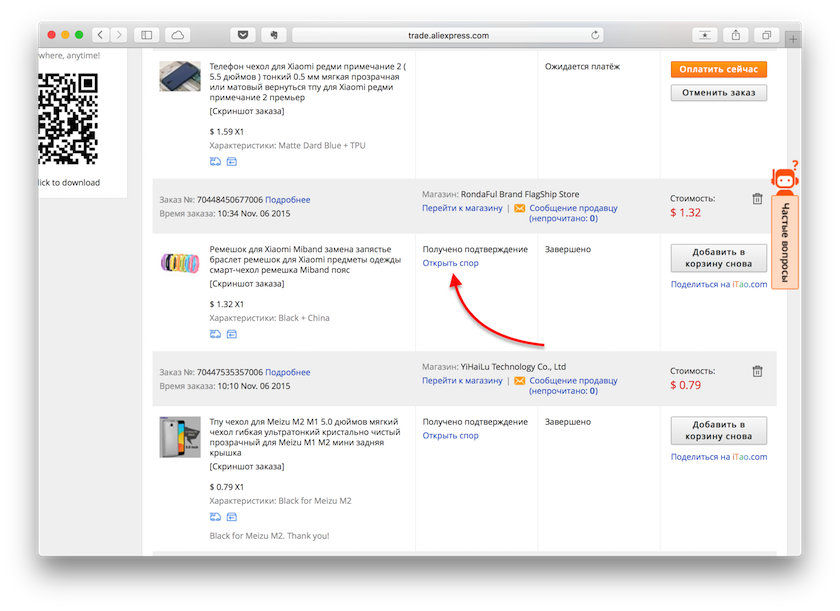Go to RondaFul store via Перейти к магазину
The height and width of the screenshot is (611, 840).
click(x=462, y=208)
